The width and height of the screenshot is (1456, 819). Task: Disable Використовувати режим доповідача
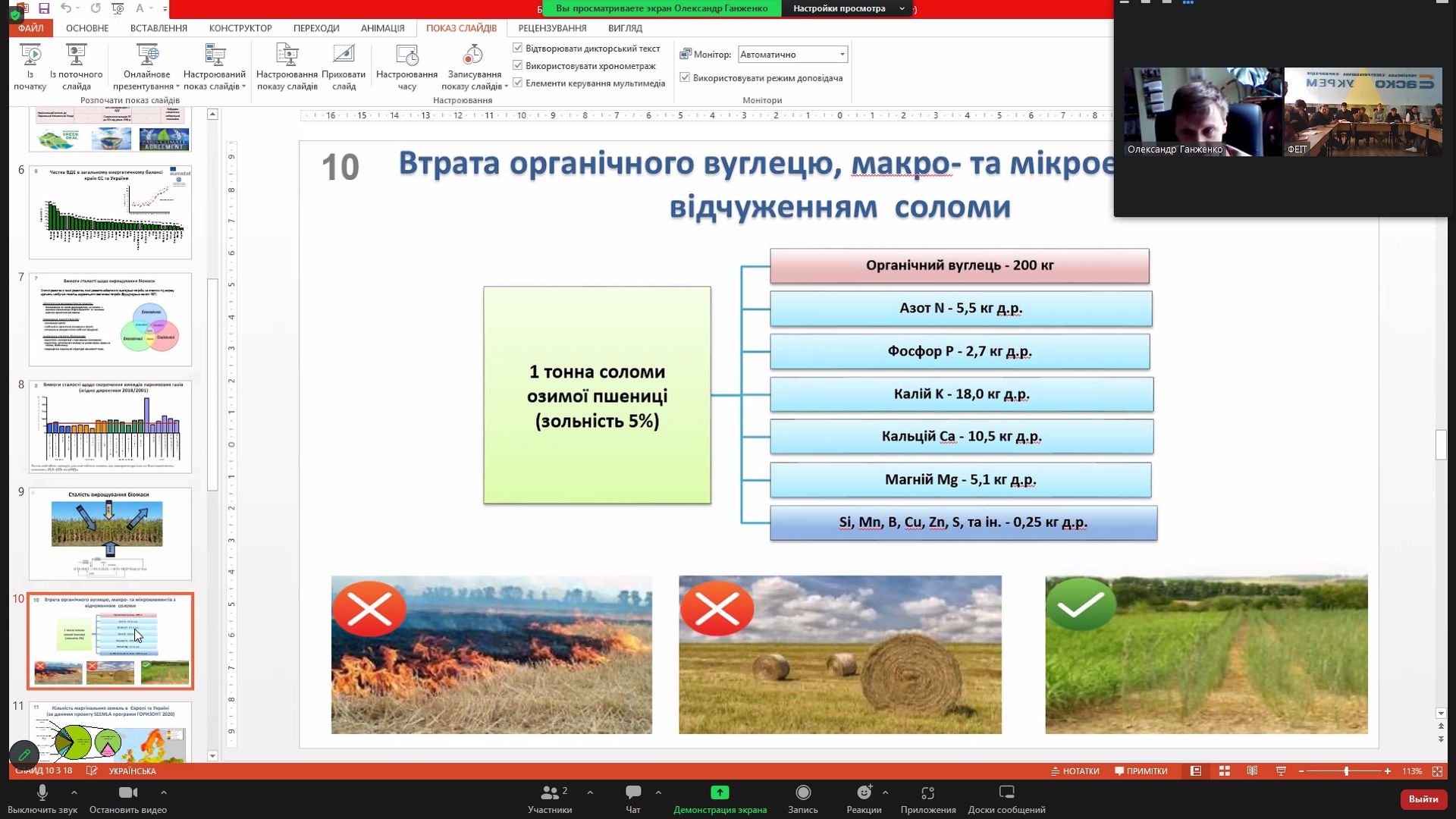685,77
